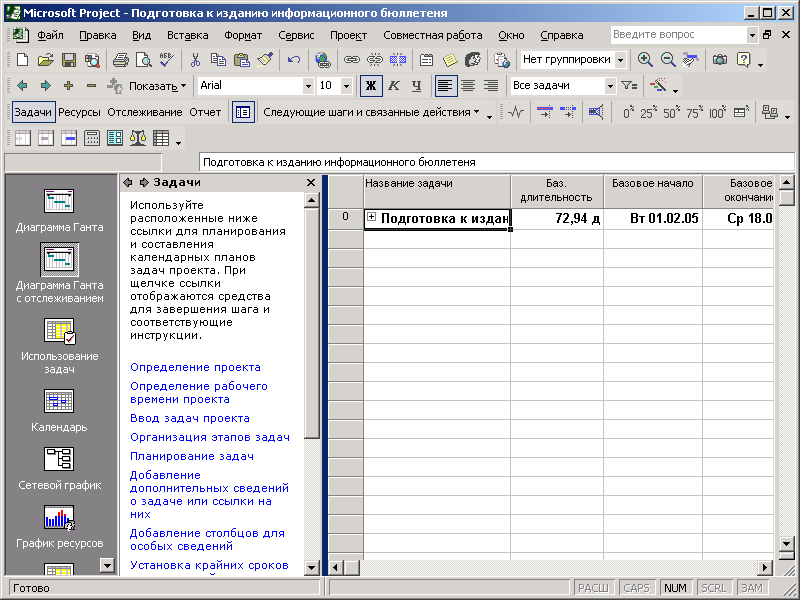800x600 pixels.
Task: Open the Файл menu
Action: click(x=50, y=35)
